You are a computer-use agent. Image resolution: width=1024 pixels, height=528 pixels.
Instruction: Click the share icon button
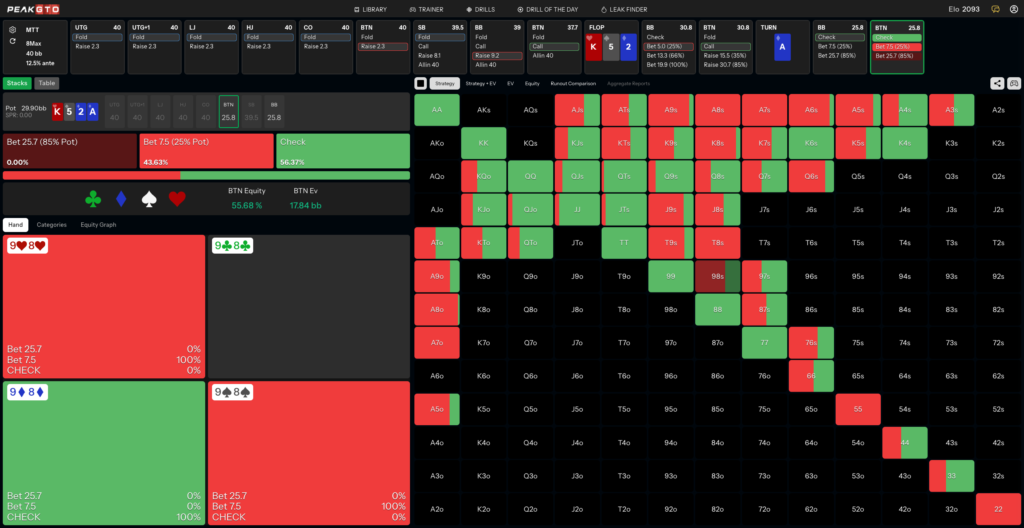pyautogui.click(x=998, y=83)
